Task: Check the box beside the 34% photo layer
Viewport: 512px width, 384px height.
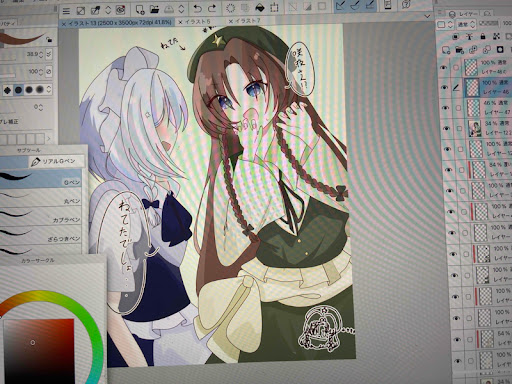Action: click(x=459, y=128)
